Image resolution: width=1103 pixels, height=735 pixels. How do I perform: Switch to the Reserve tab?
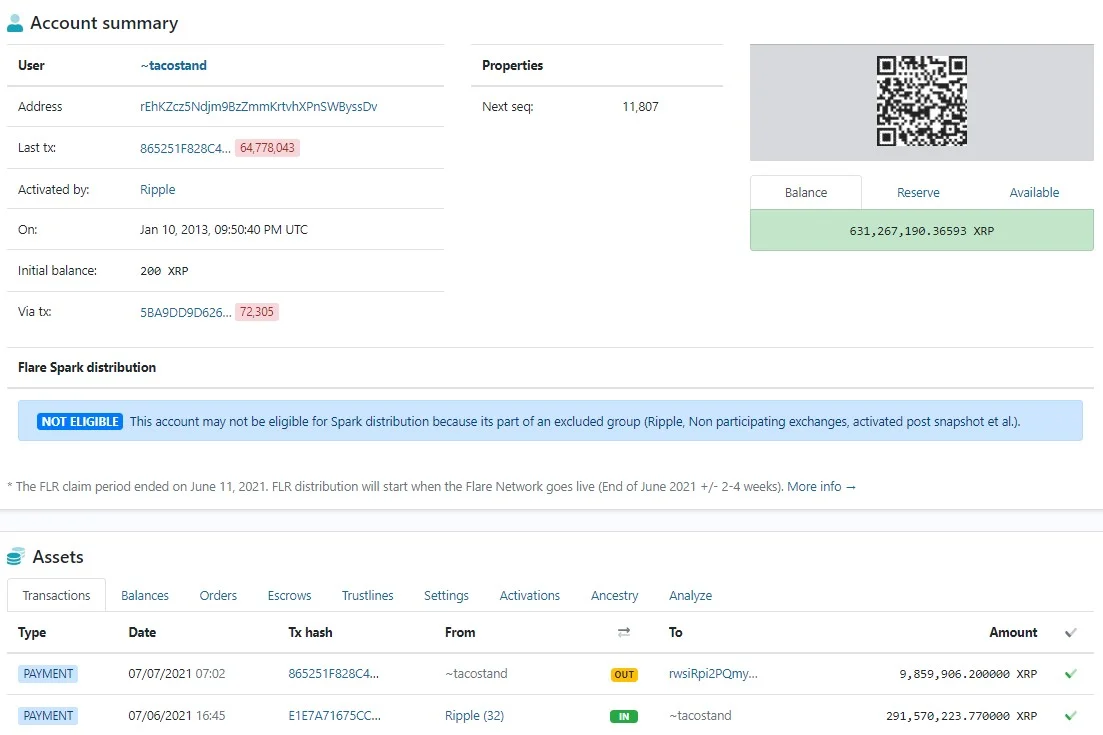pos(917,192)
